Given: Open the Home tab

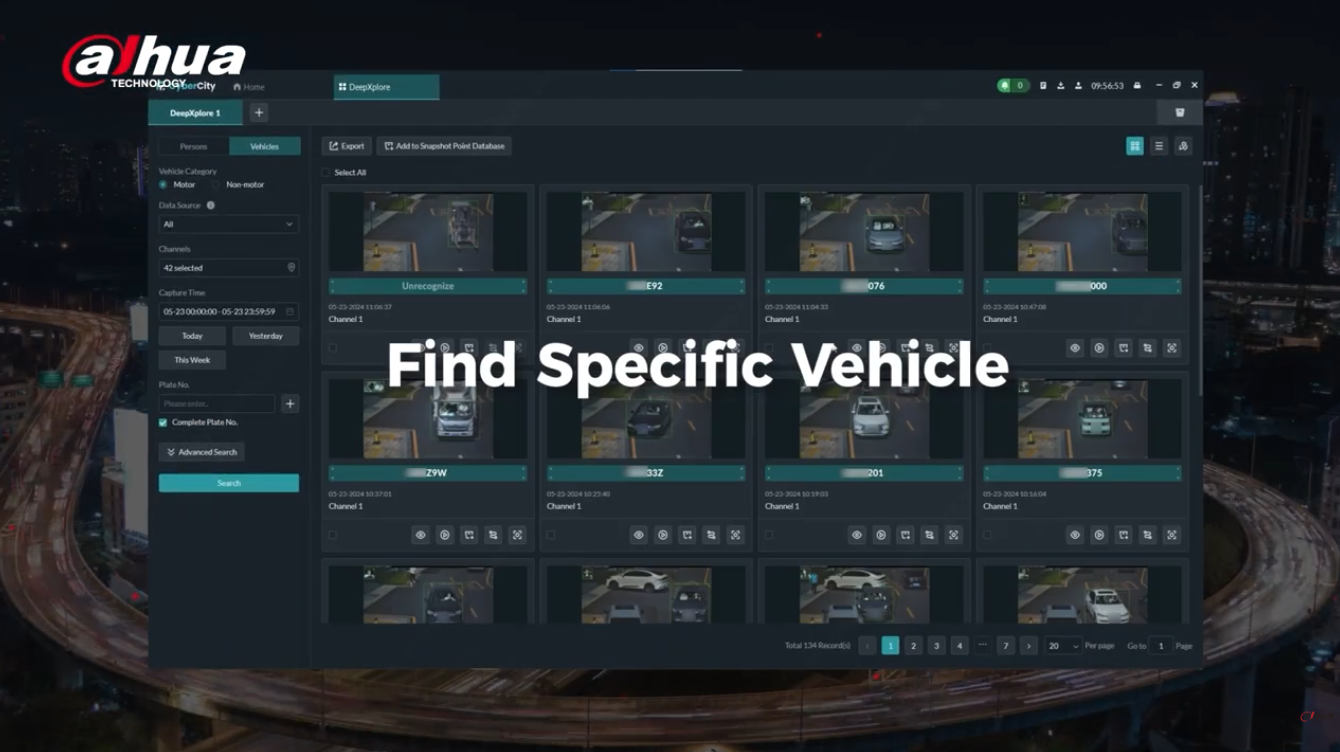Looking at the screenshot, I should coord(249,87).
